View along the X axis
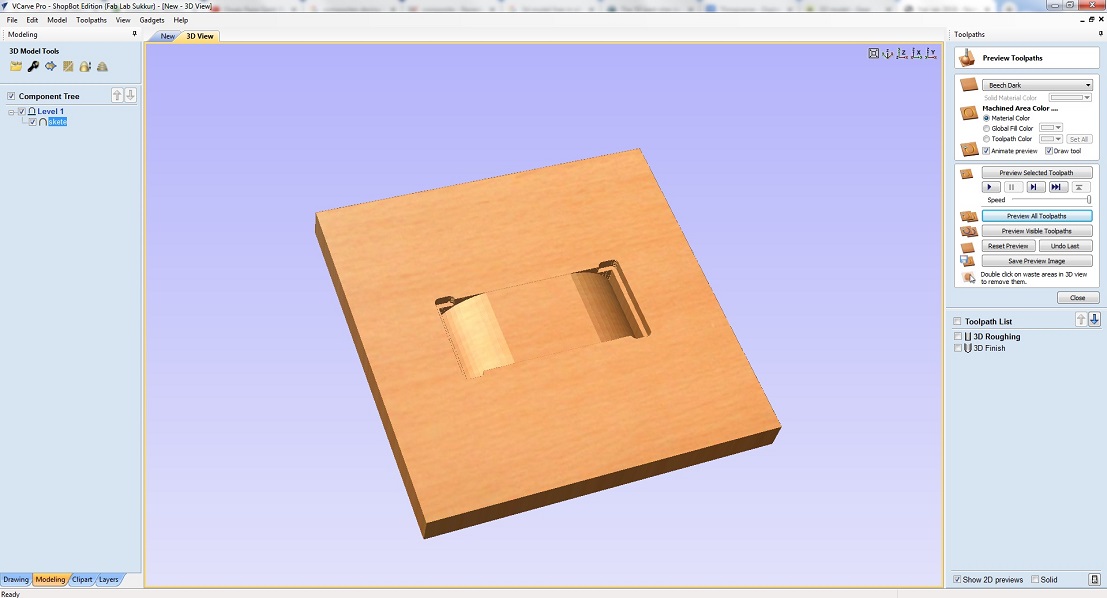The height and width of the screenshot is (598, 1107). [916, 53]
